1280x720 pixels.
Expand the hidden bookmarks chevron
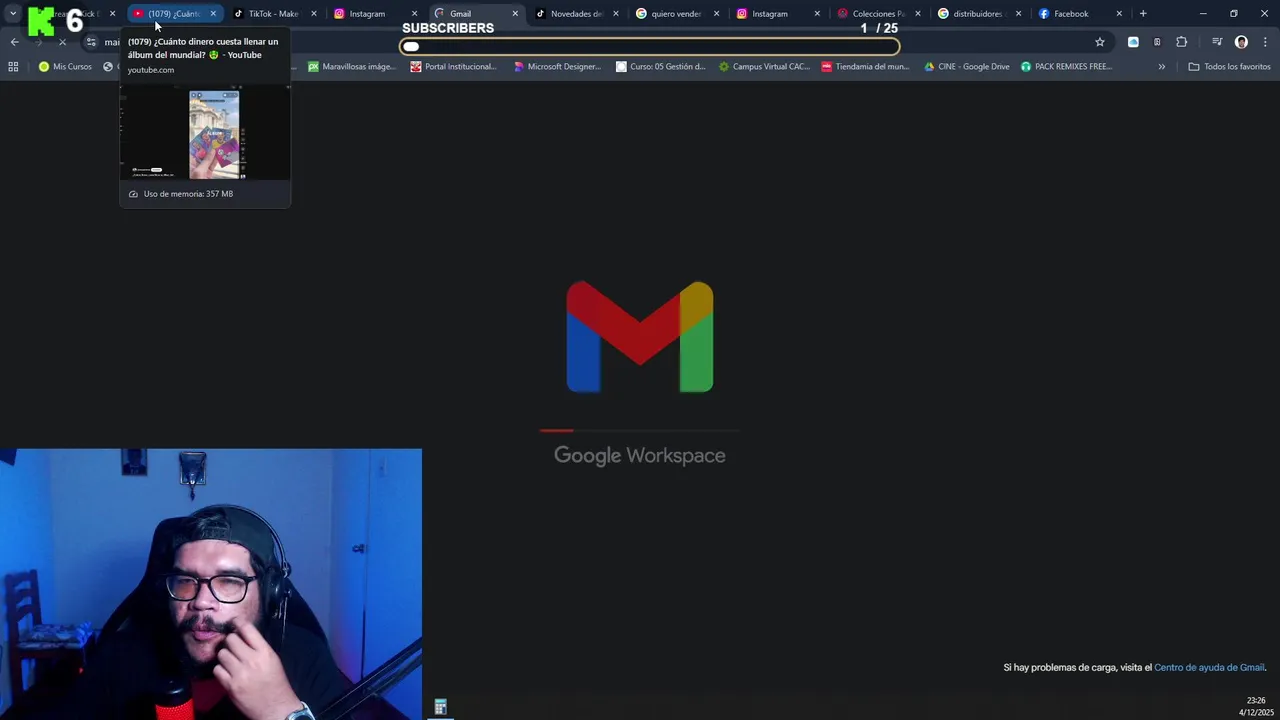(x=1162, y=67)
